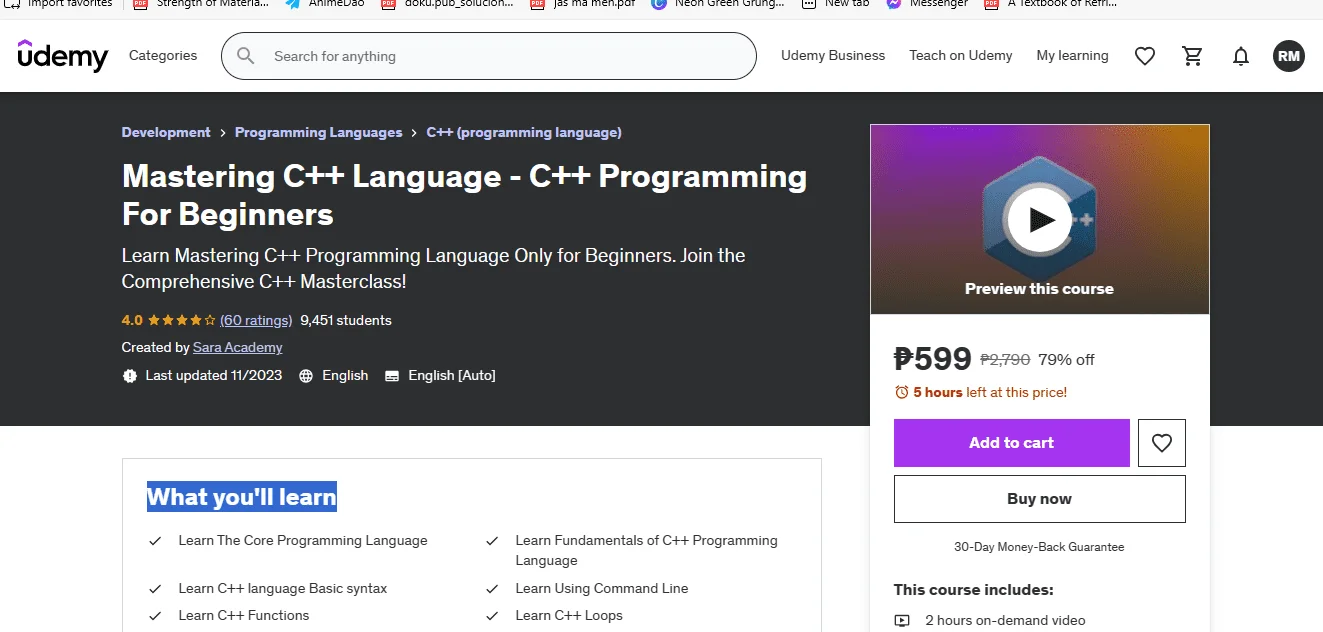1323x632 pixels.
Task: Select the What you'll learn heading
Action: 242,497
